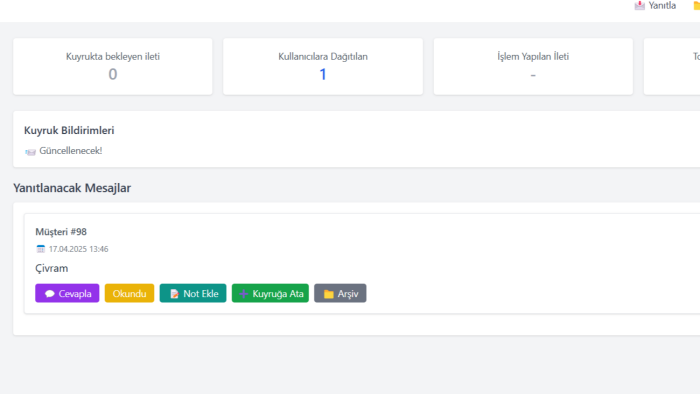Click the calendar icon next to 17.04.2025
This screenshot has width=700, height=394.
[41, 249]
